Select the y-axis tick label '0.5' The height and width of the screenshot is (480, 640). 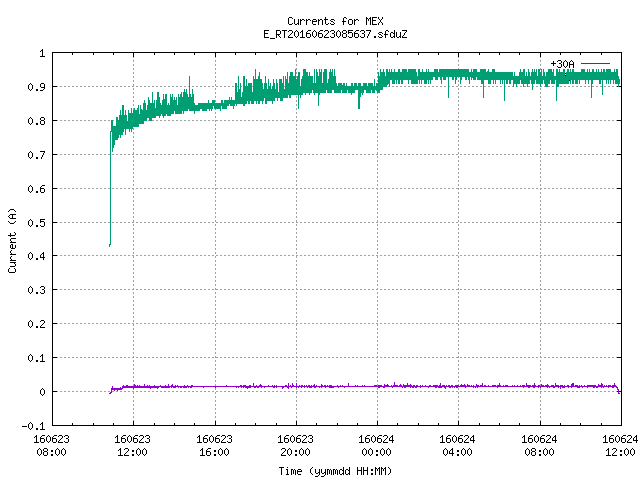click(x=36, y=223)
